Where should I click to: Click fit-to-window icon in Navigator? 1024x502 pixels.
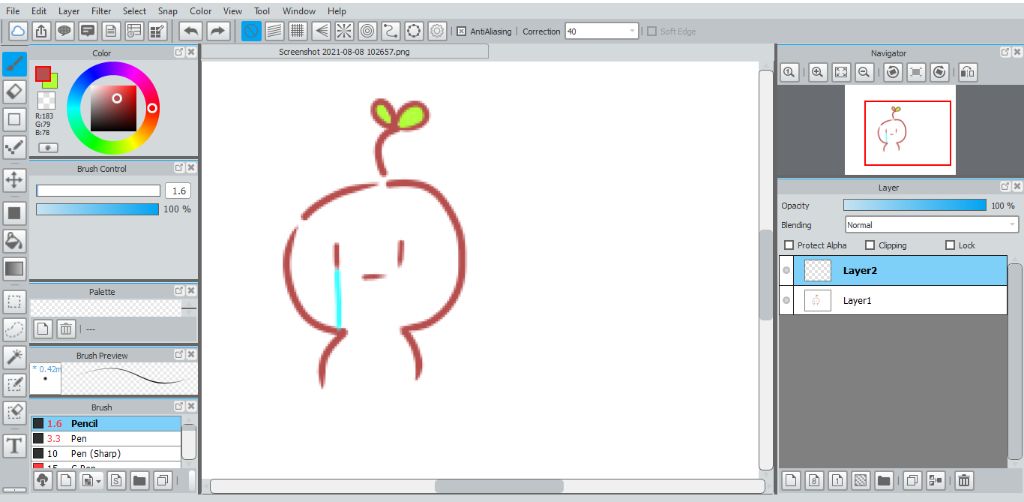coord(840,72)
